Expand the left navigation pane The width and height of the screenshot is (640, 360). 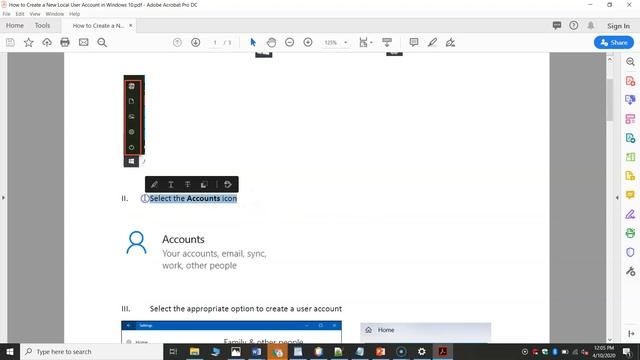[3, 198]
